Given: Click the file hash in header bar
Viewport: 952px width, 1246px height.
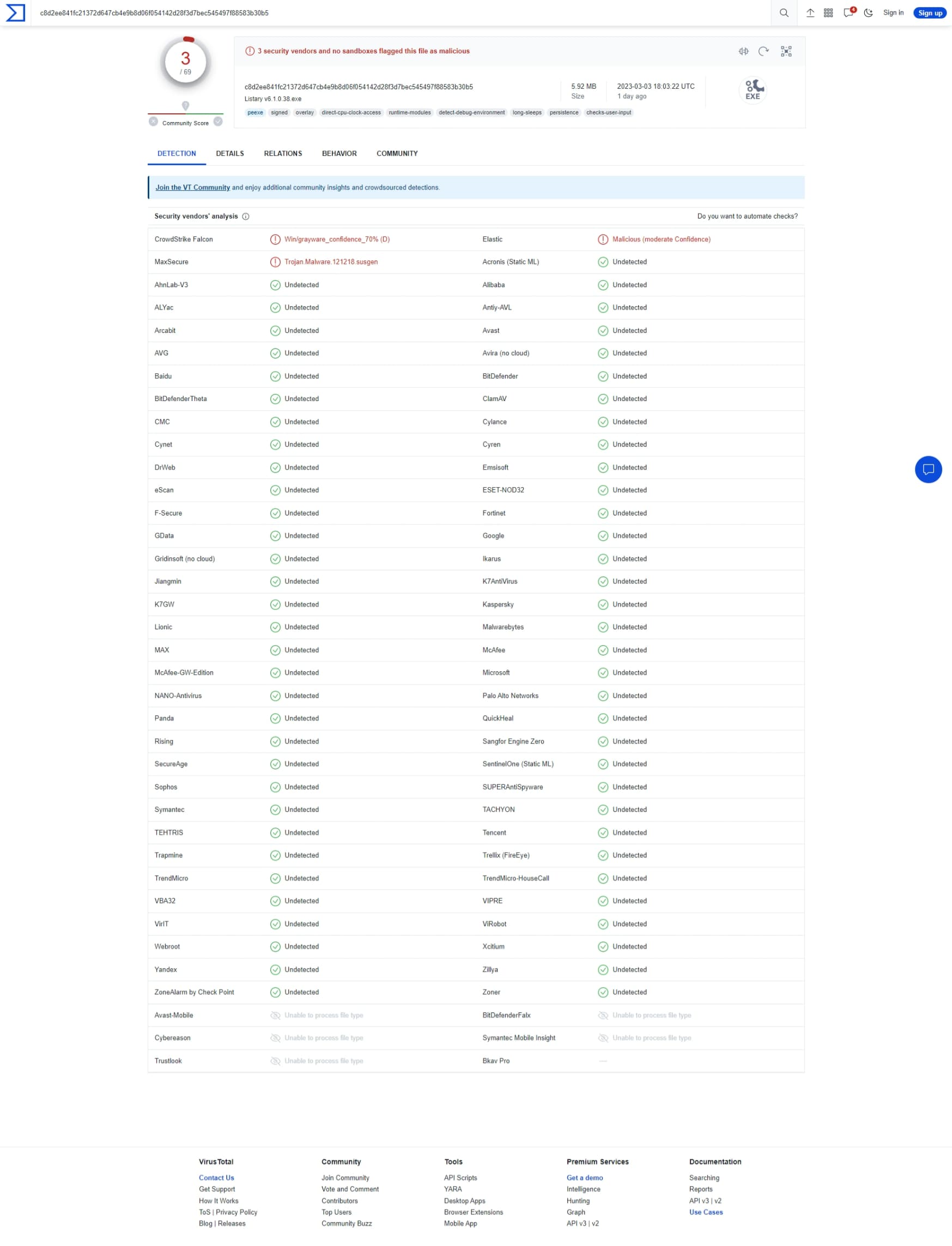Looking at the screenshot, I should click(x=154, y=13).
